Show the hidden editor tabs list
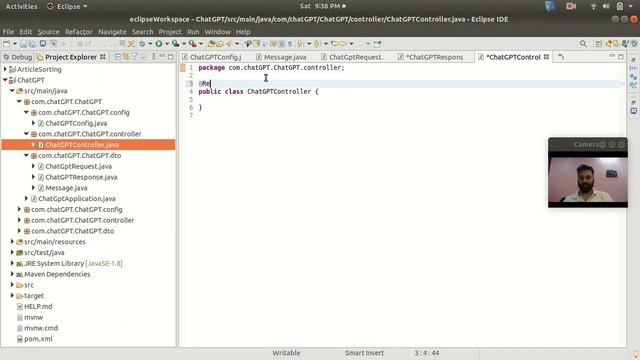 point(561,57)
